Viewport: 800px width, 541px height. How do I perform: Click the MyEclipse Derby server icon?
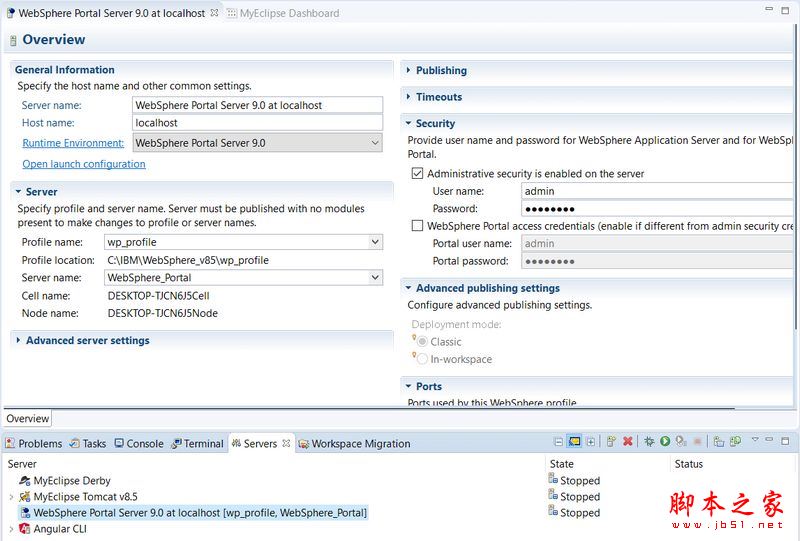point(24,480)
